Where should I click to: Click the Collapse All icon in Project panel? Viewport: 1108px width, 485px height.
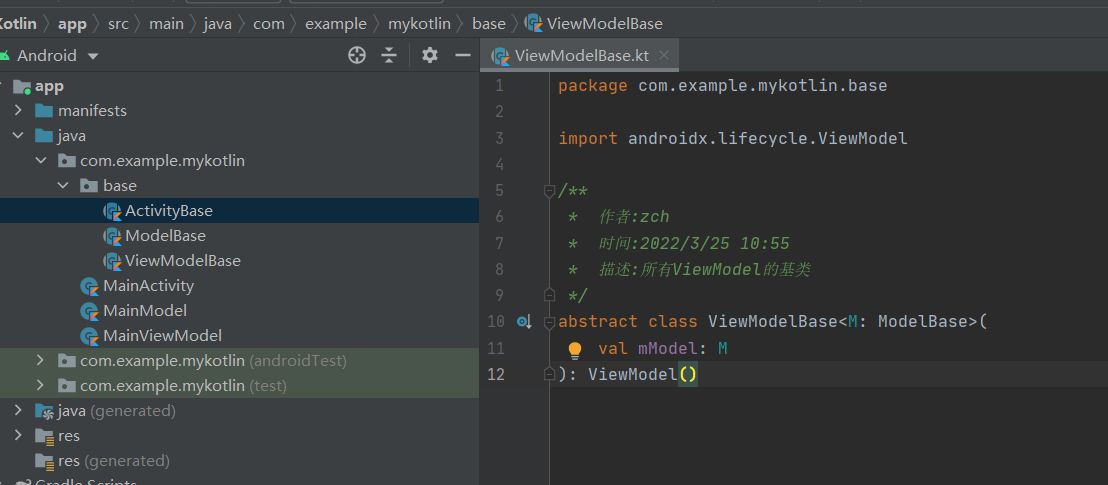click(389, 56)
